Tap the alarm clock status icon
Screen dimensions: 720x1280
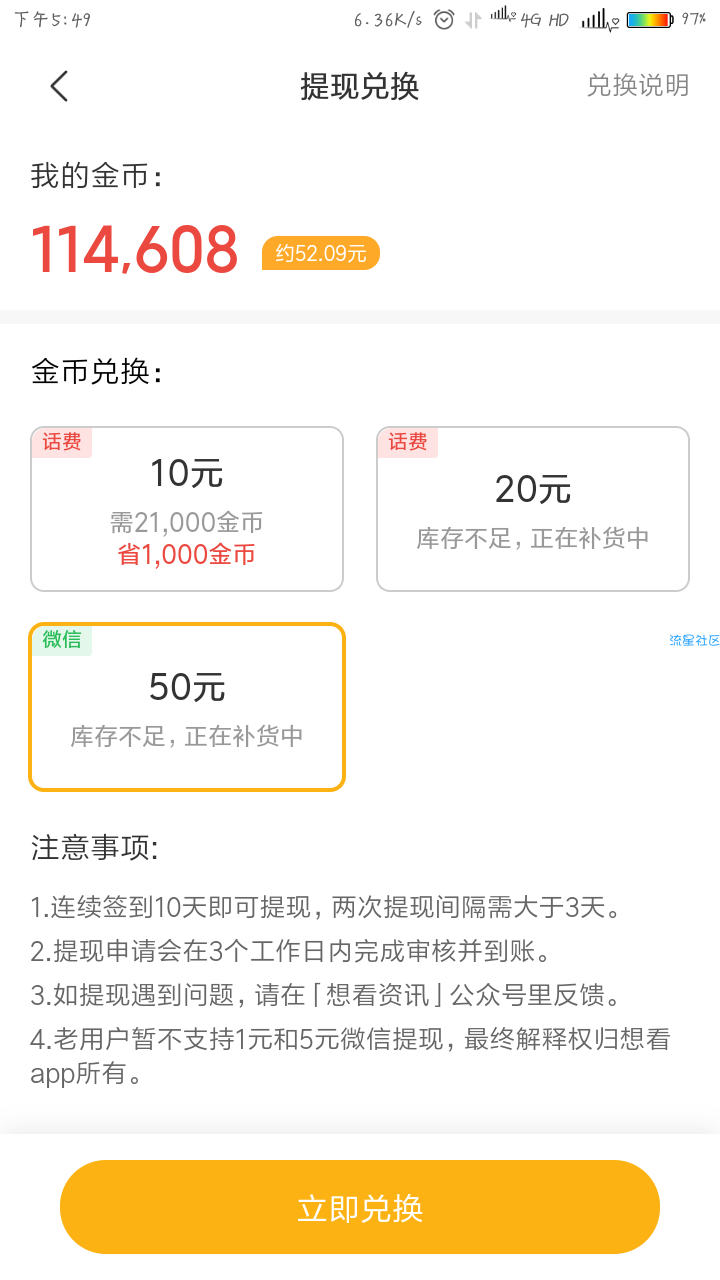(x=444, y=20)
